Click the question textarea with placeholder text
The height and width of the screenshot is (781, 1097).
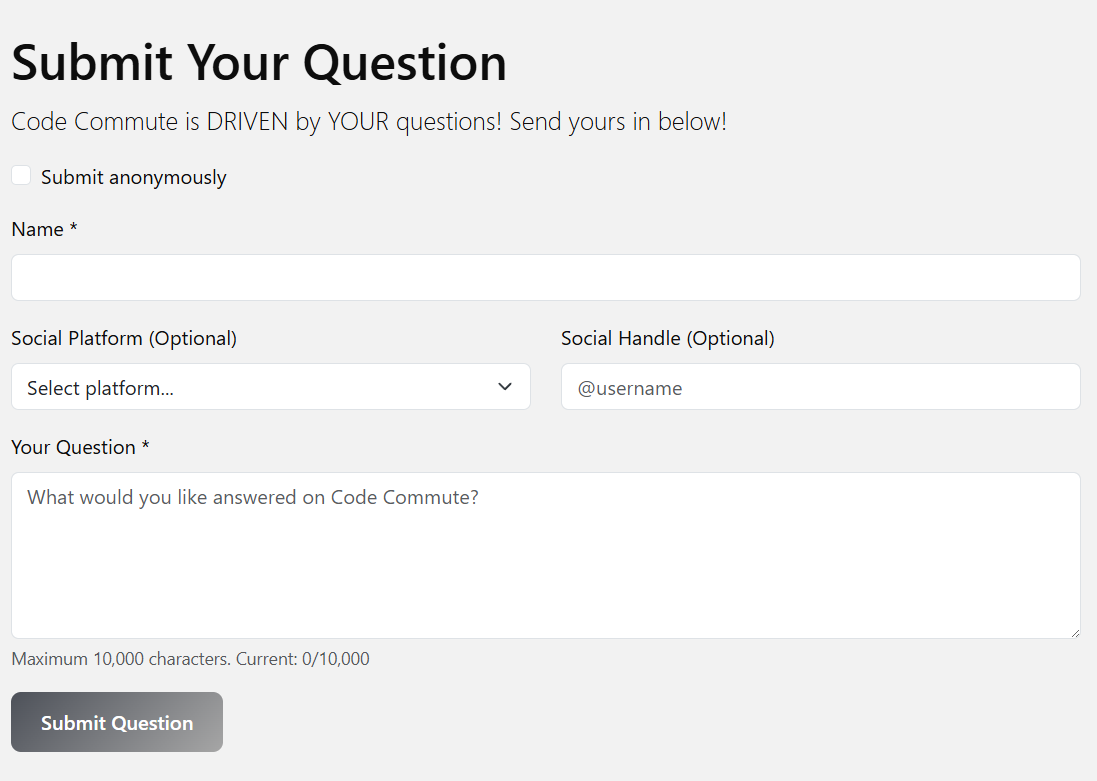[545, 555]
